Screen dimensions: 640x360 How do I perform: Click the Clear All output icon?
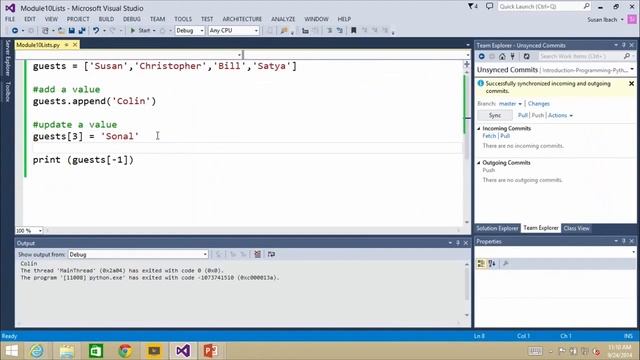click(x=258, y=254)
